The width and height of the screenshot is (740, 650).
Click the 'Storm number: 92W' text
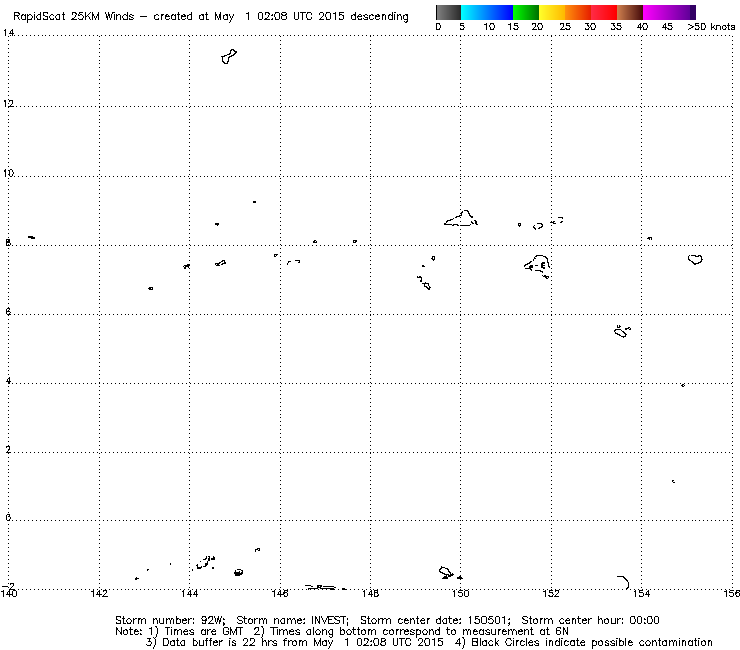[x=169, y=620]
